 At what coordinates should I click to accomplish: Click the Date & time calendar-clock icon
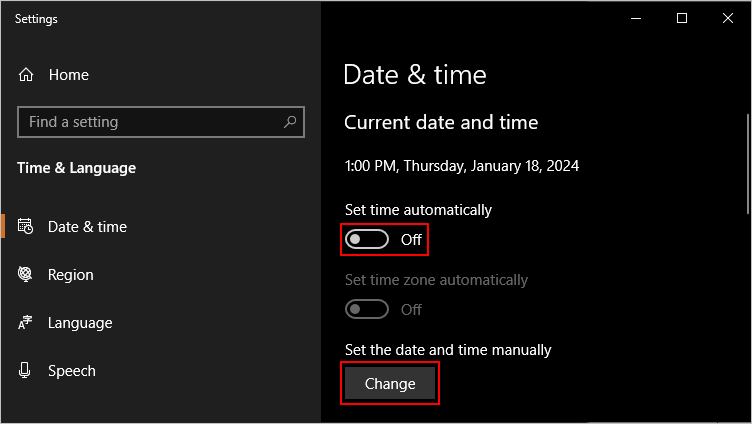coord(26,227)
